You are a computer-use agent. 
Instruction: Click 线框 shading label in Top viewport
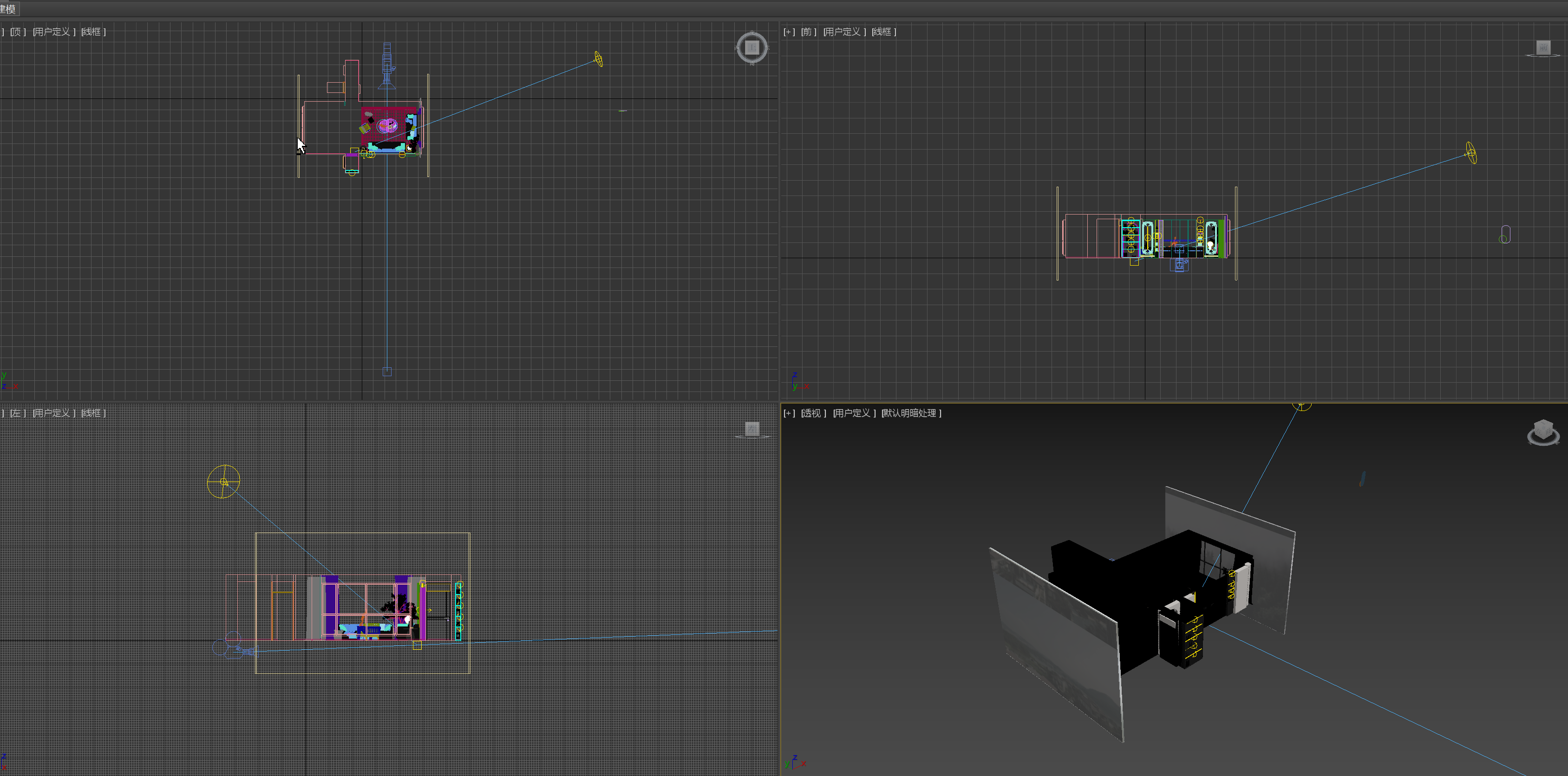(x=92, y=32)
